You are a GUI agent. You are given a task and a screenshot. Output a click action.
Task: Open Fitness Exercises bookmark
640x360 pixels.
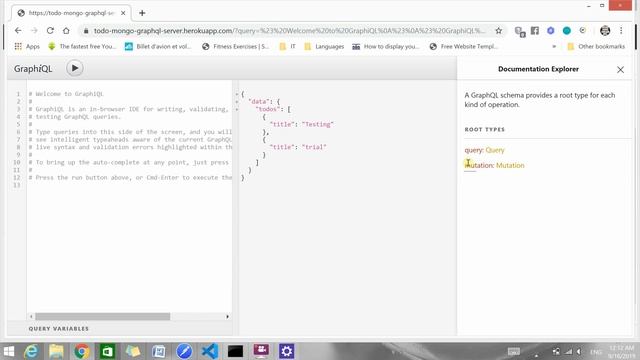coord(236,47)
